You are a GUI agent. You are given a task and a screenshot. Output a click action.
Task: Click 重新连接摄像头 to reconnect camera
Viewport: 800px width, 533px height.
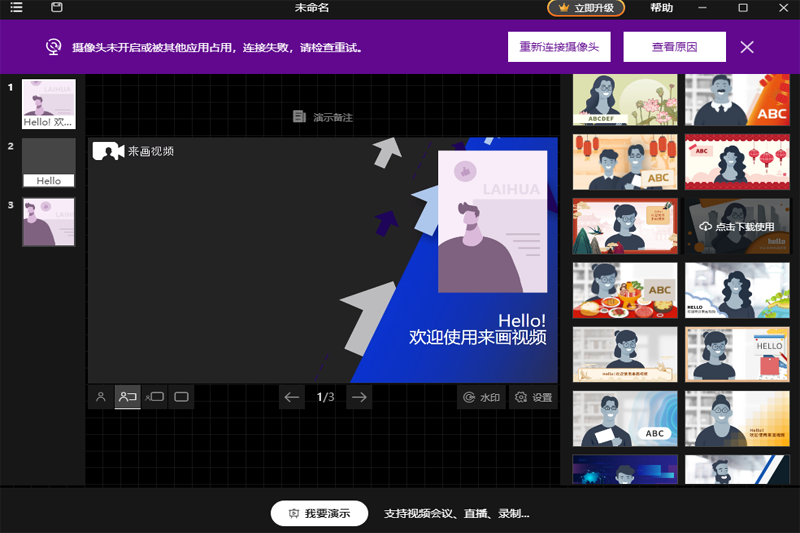[559, 47]
